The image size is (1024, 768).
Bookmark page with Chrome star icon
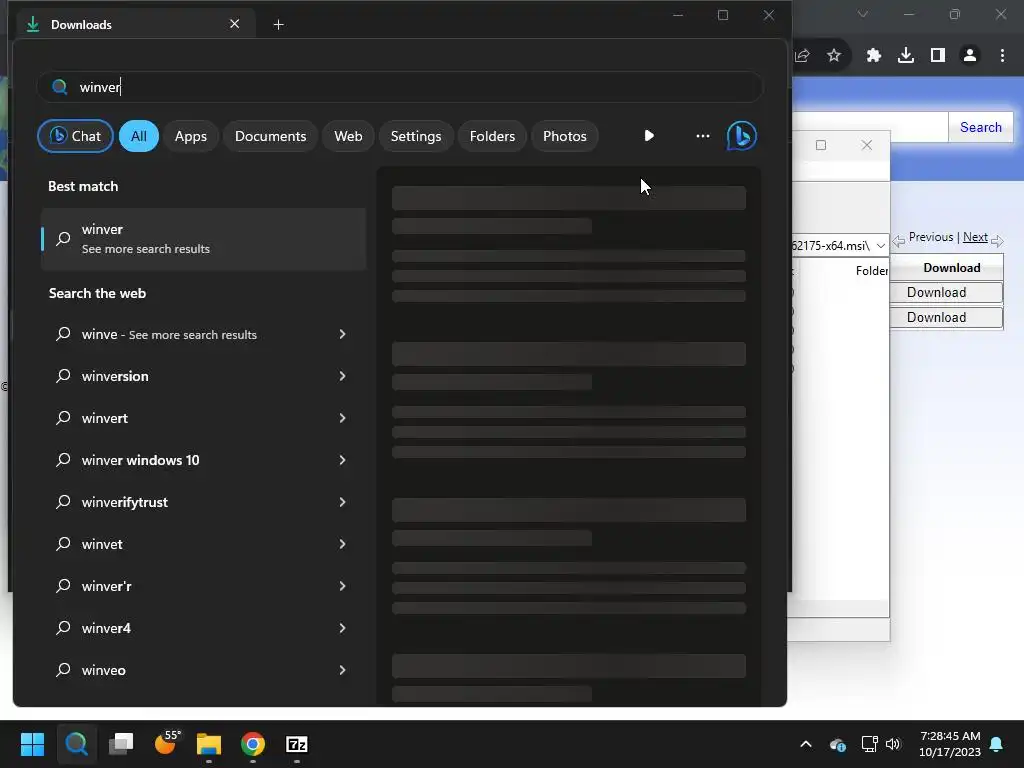pos(834,56)
